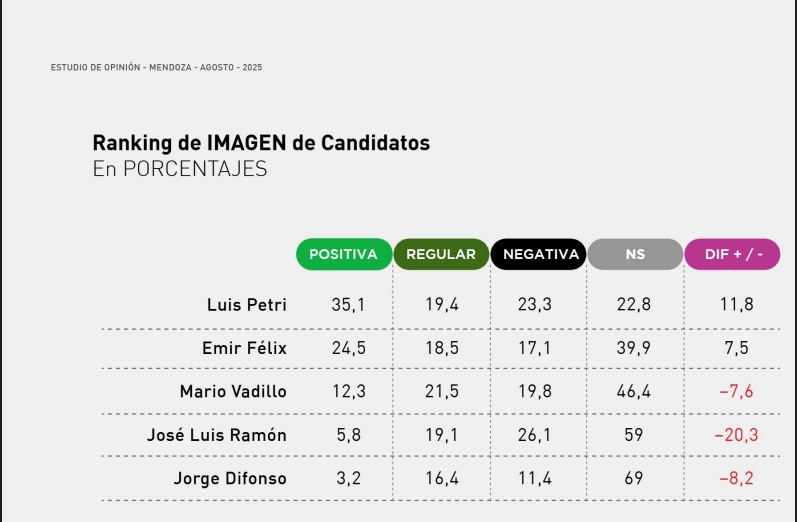
Task: Click the green POSITIVA header pill
Action: pos(344,254)
